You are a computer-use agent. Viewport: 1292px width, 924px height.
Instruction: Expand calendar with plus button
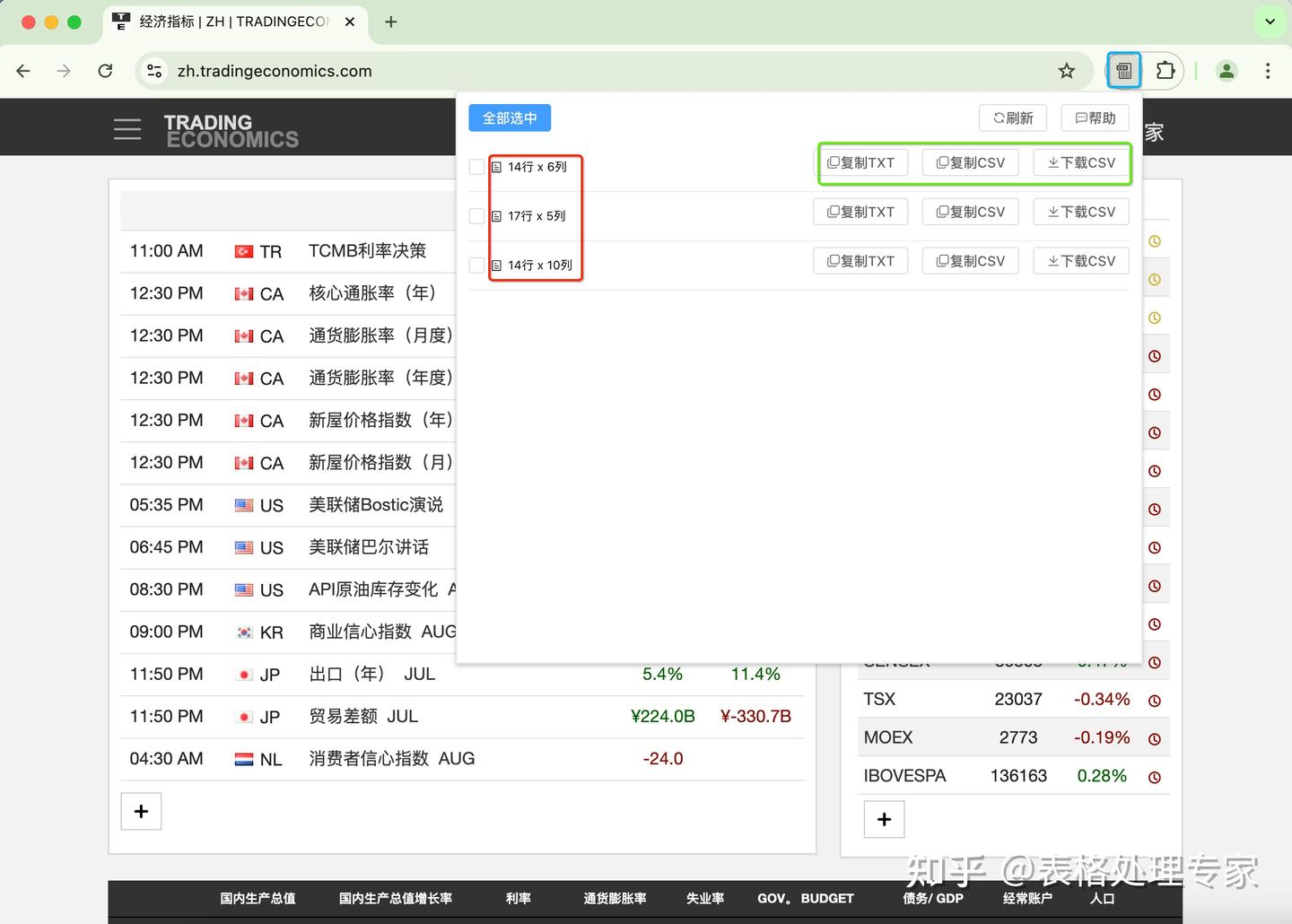click(141, 811)
